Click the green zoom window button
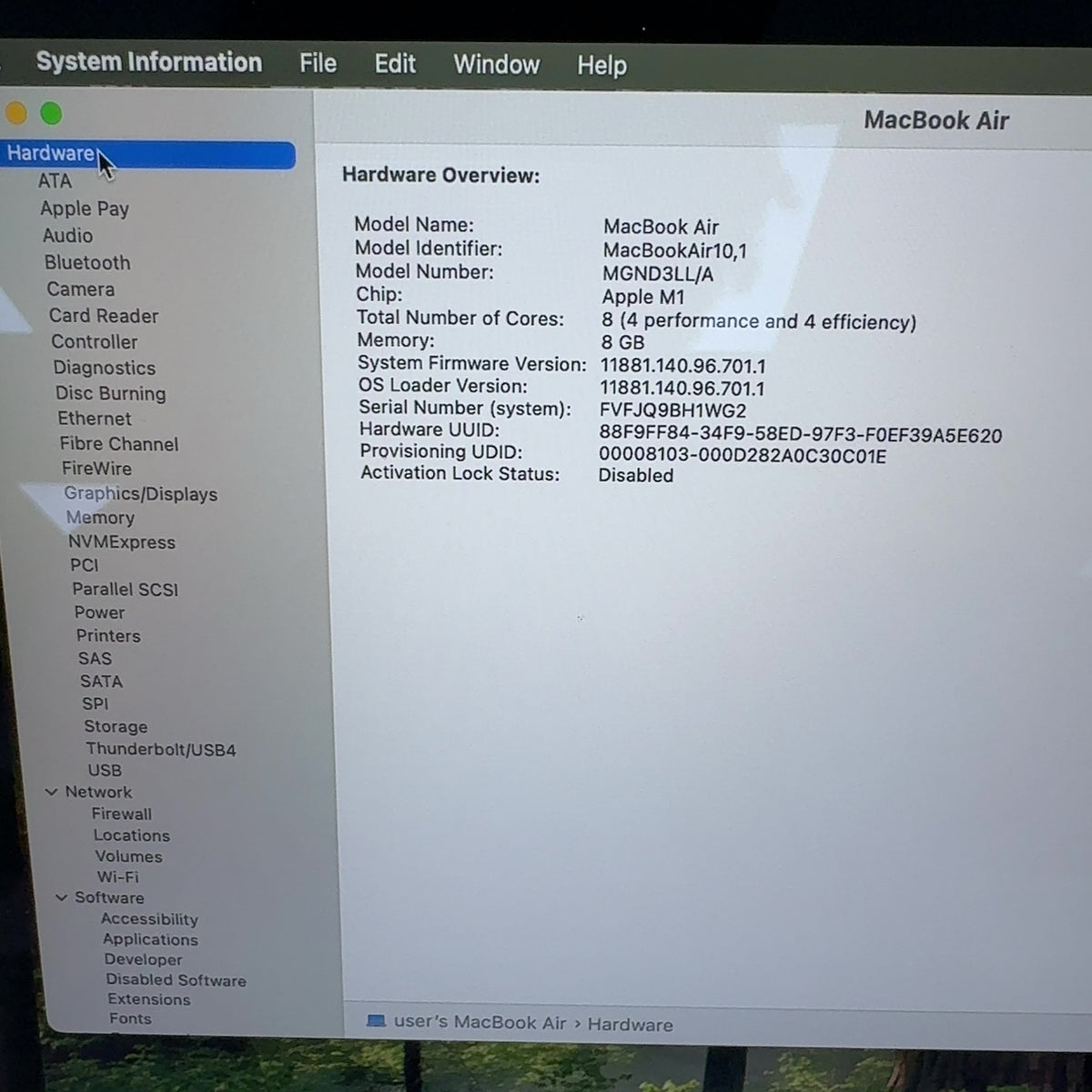The height and width of the screenshot is (1092, 1092). click(x=51, y=114)
